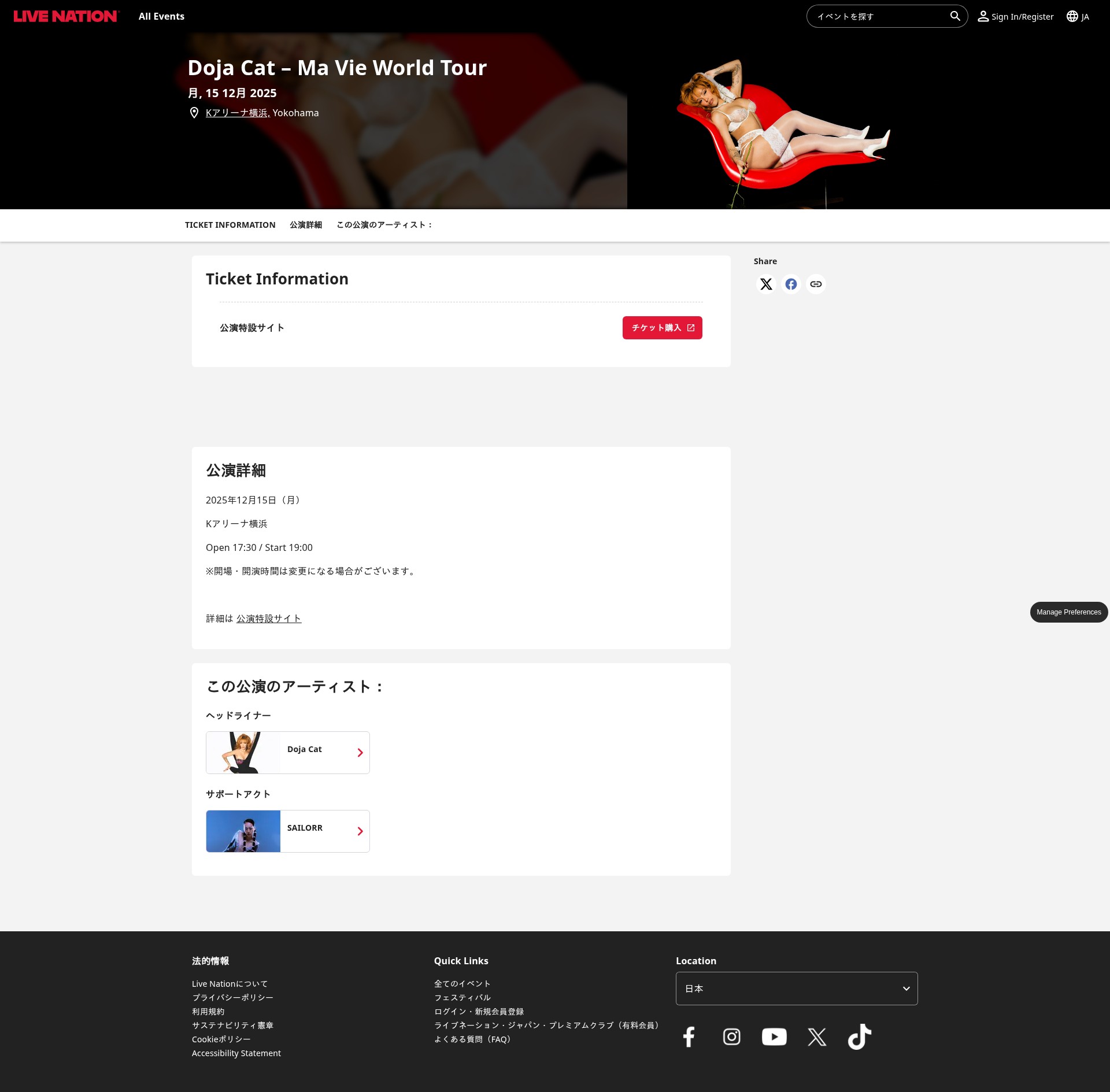Viewport: 1110px width, 1092px height.
Task: Open Live Nationについて link
Action: tap(230, 984)
